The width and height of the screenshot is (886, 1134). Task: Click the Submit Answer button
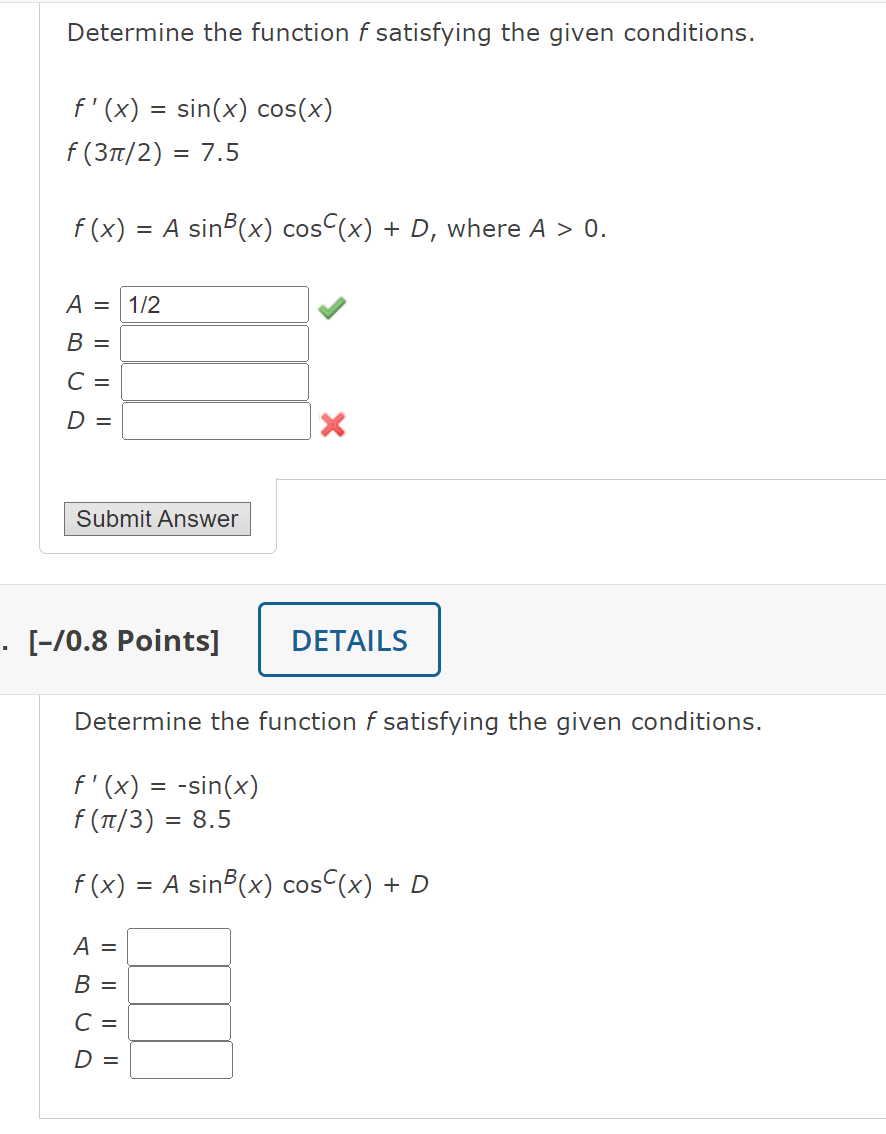point(157,519)
